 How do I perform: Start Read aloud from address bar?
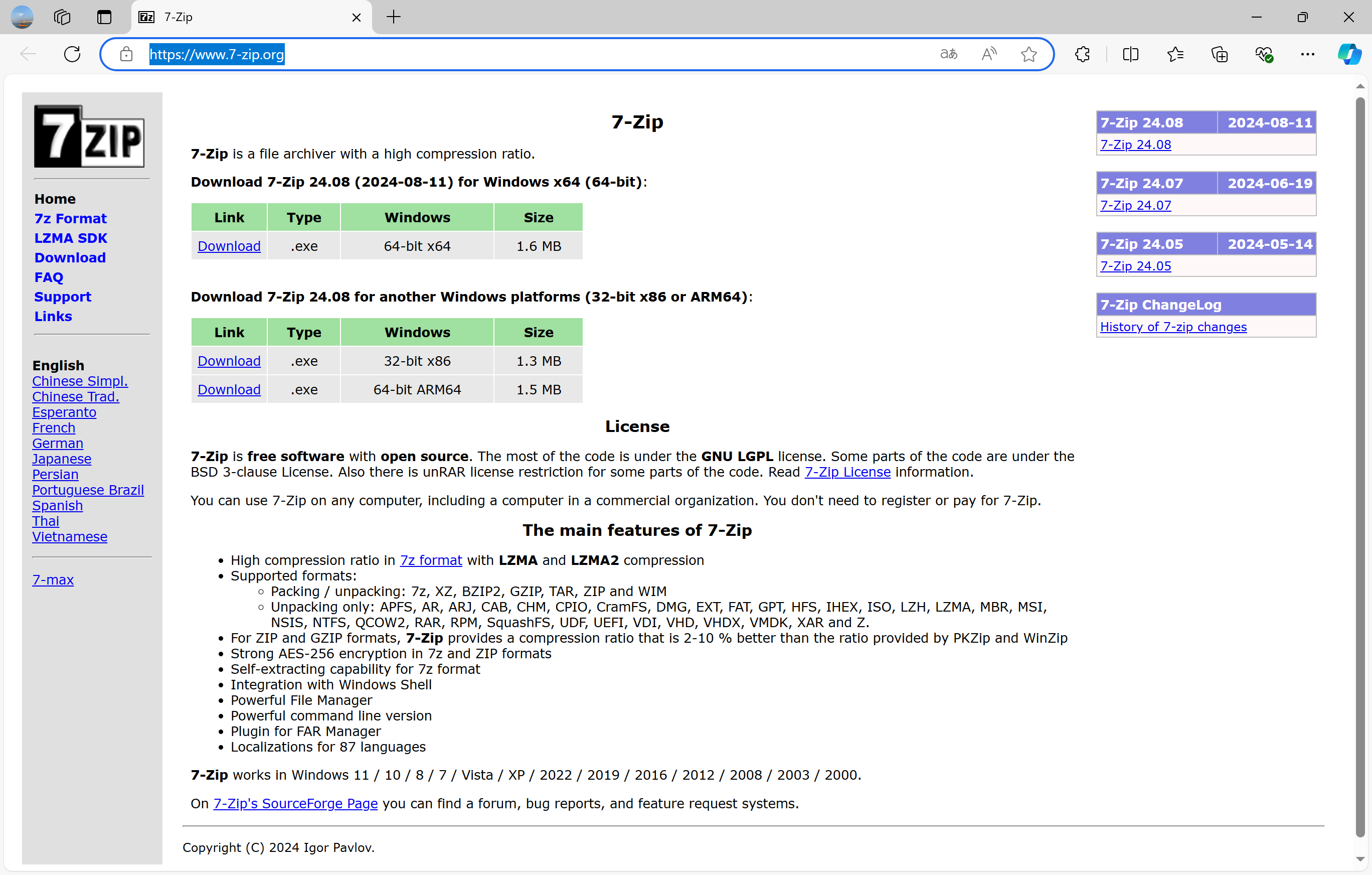(x=989, y=54)
